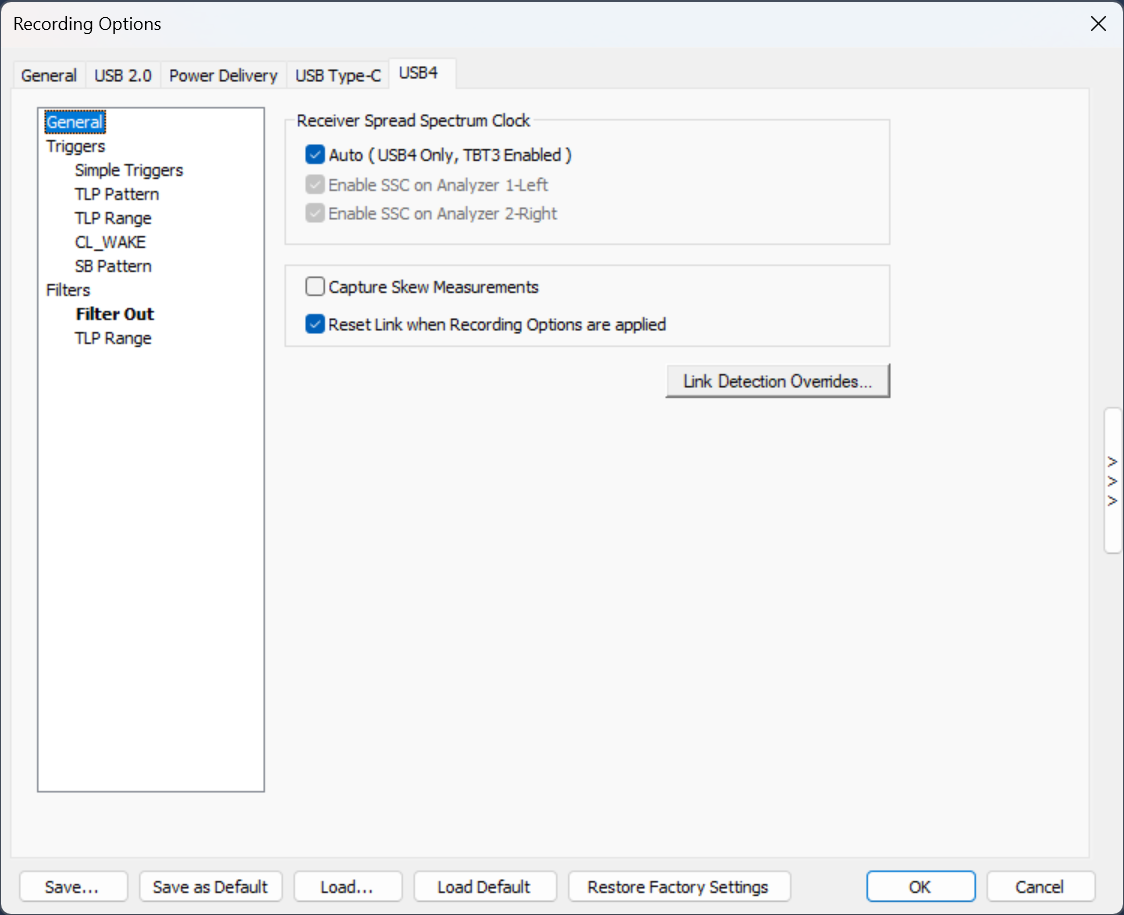This screenshot has width=1124, height=915.
Task: Select SB Pattern trigger item
Action: tap(113, 266)
